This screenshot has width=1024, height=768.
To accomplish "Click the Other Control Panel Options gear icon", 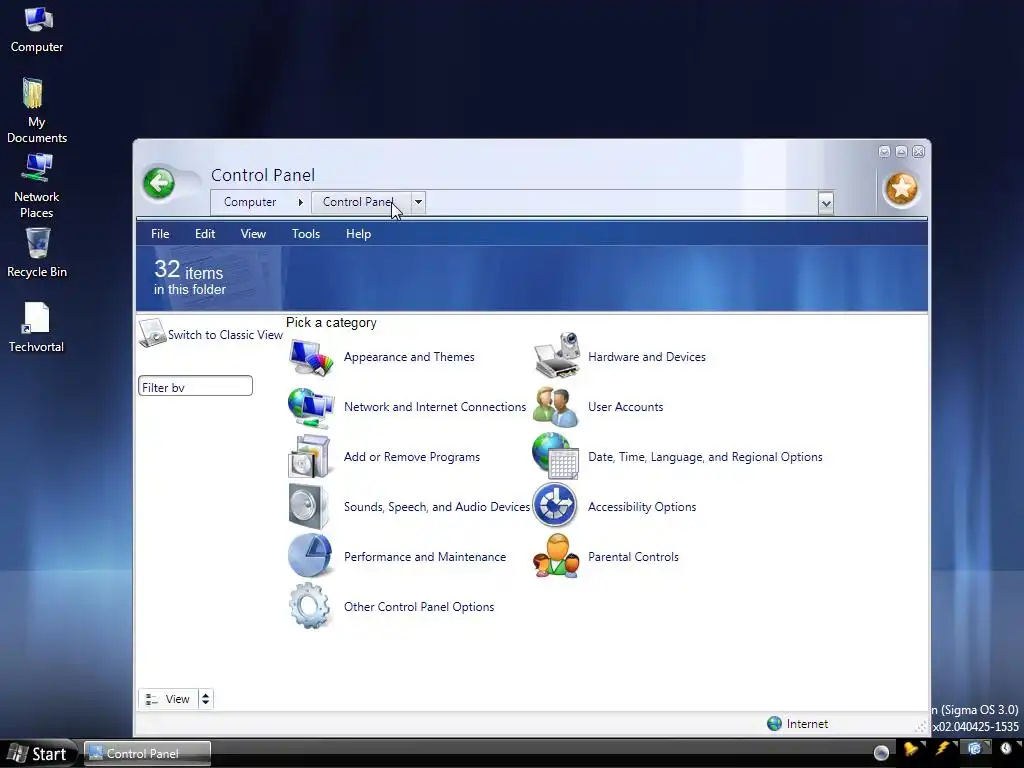I will pyautogui.click(x=310, y=606).
